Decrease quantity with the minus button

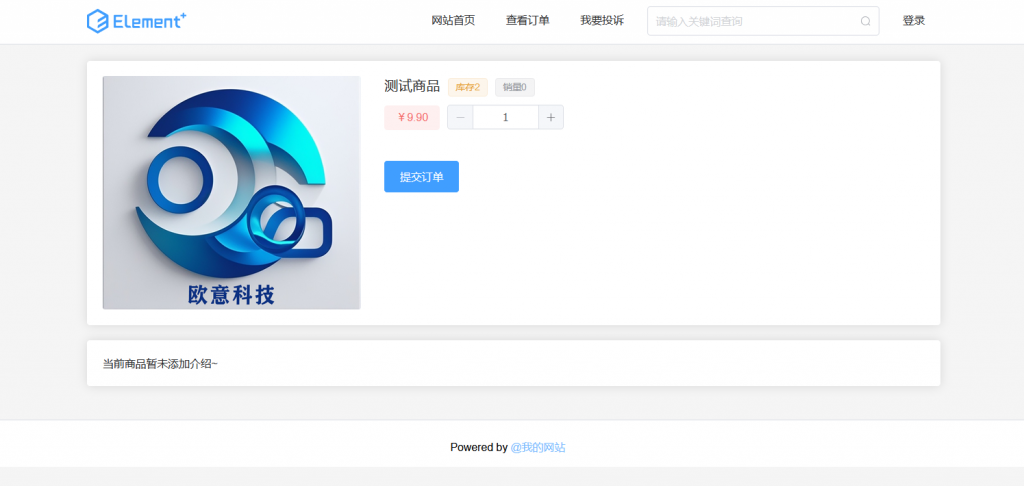460,118
